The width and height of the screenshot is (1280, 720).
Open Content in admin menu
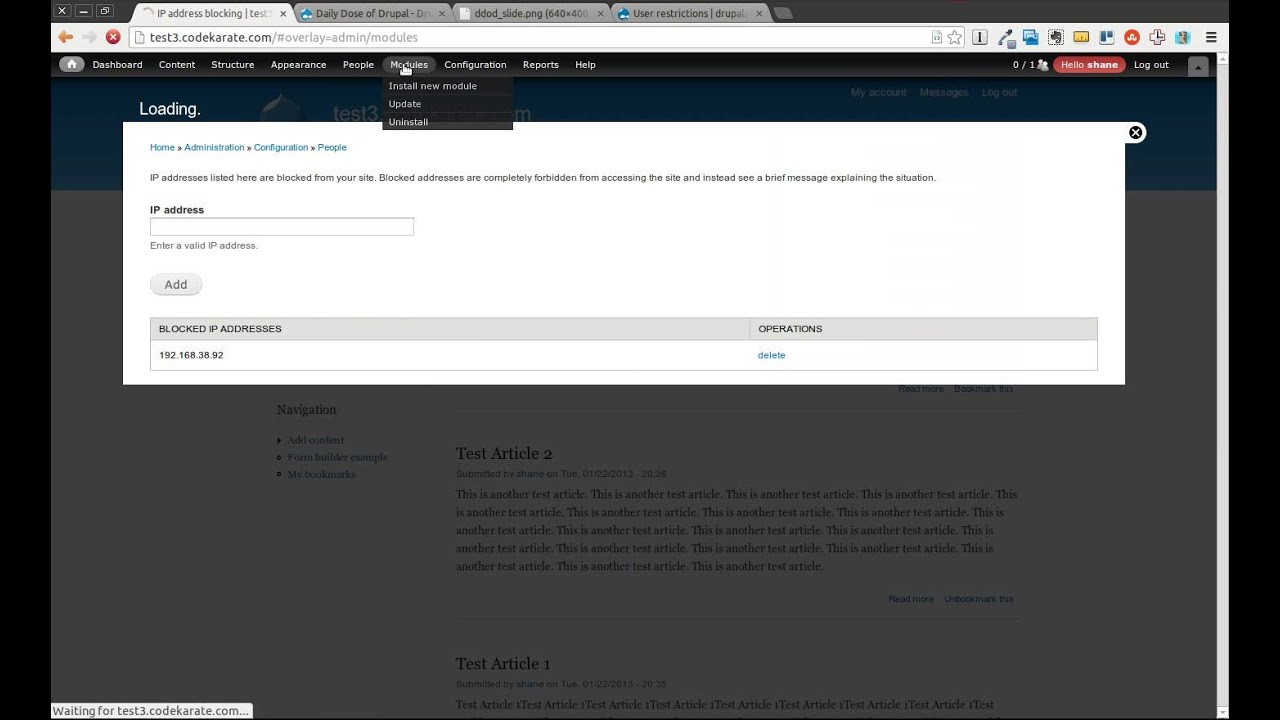[177, 65]
